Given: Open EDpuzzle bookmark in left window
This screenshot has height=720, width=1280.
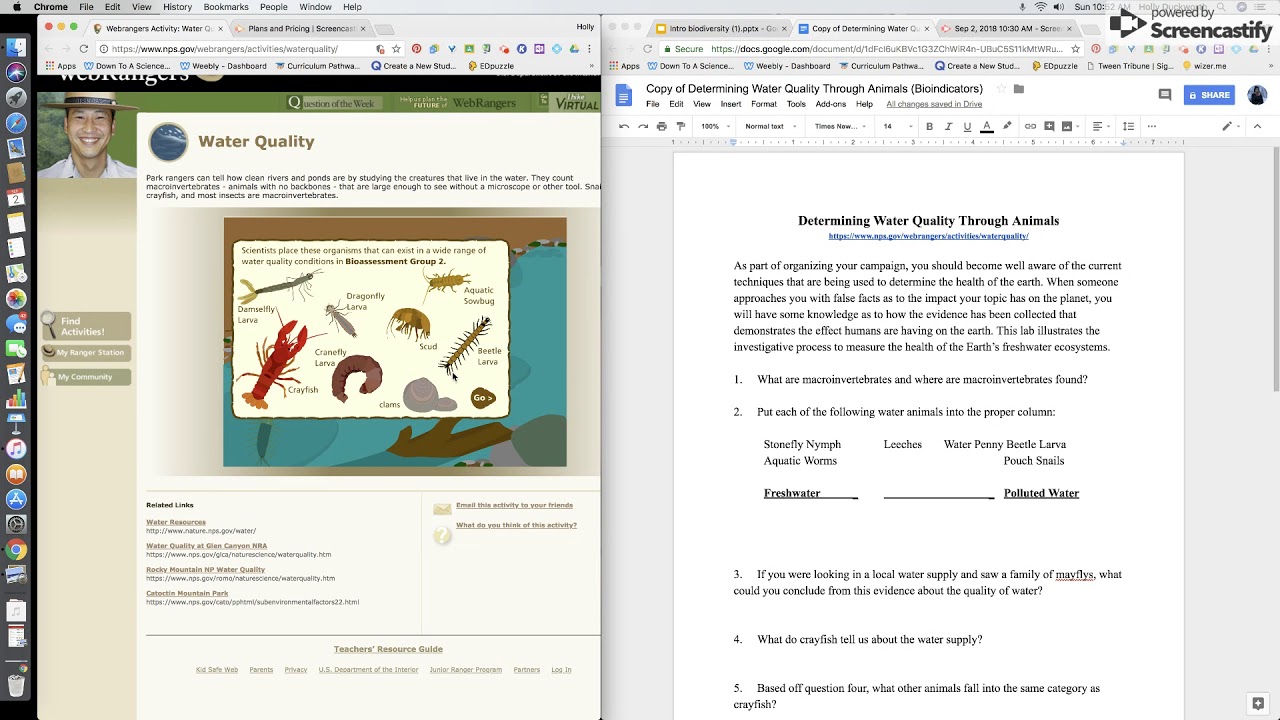Looking at the screenshot, I should tap(490, 66).
